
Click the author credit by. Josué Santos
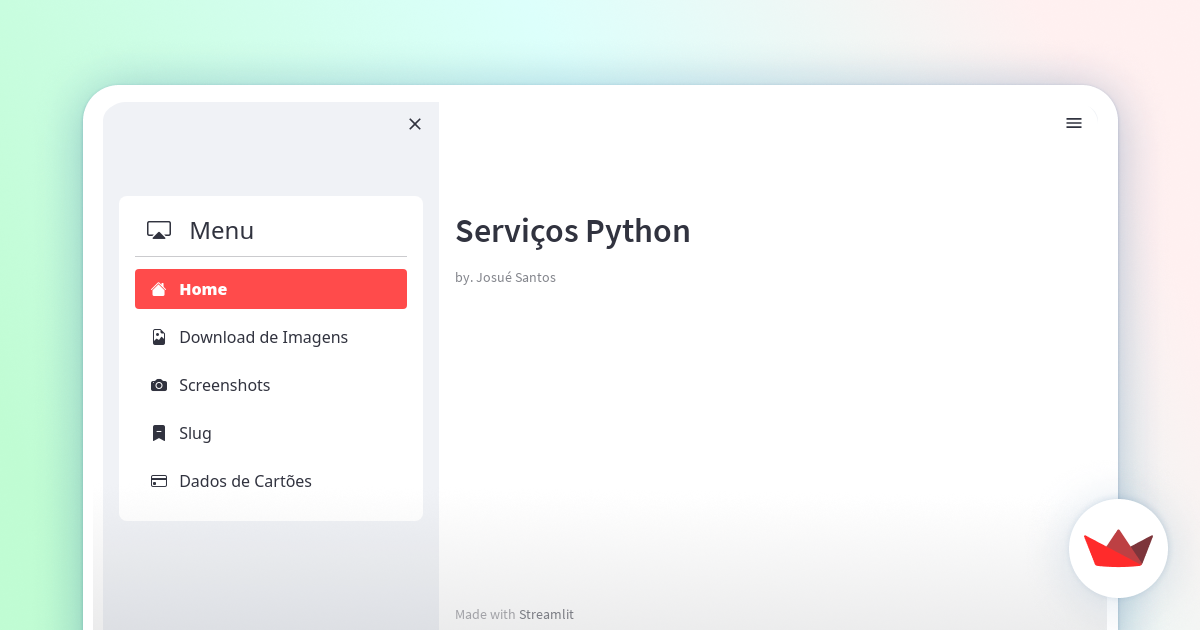(505, 277)
